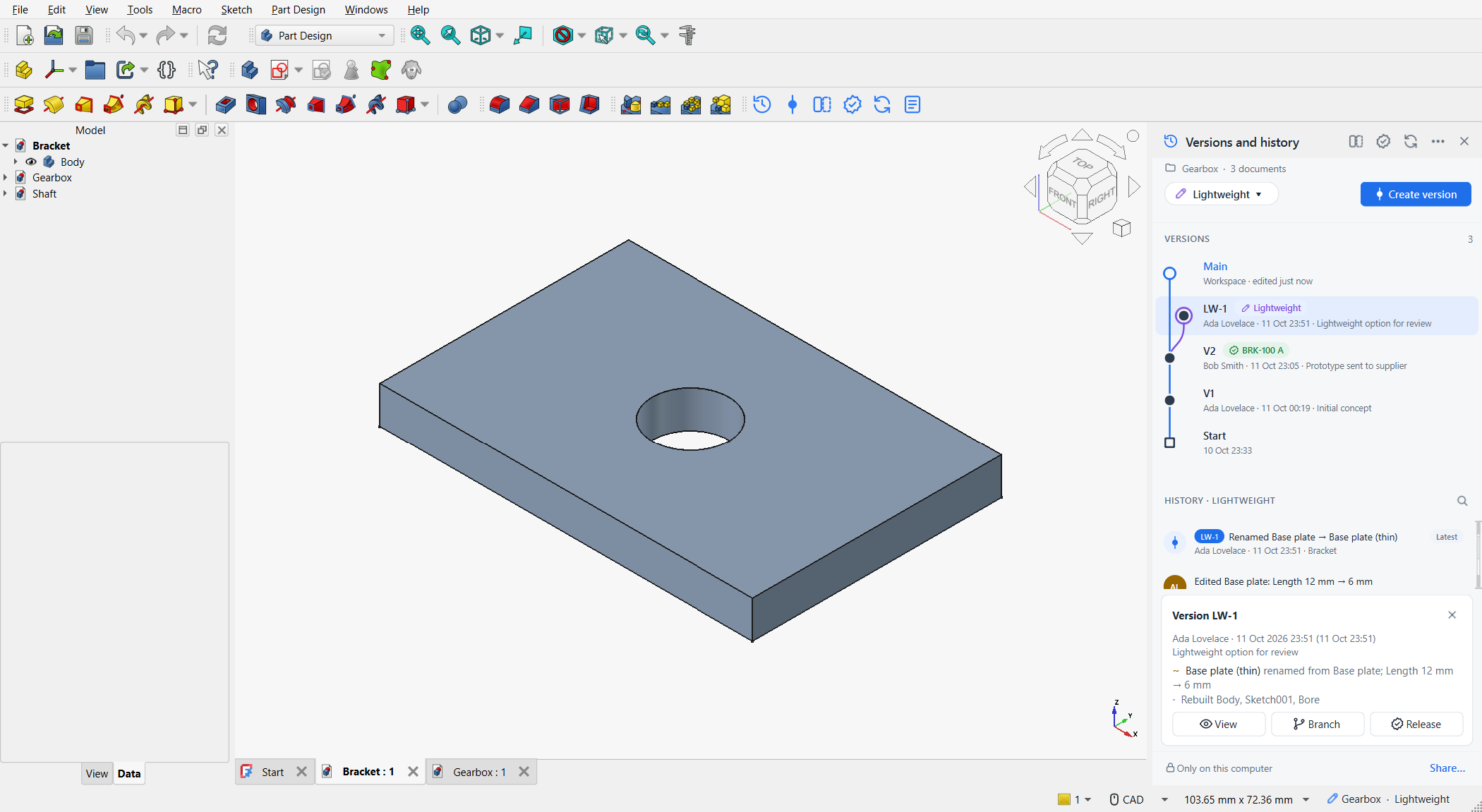Screen dimensions: 1482x812
Task: Open Versions and history toolbar icon
Action: coord(762,104)
